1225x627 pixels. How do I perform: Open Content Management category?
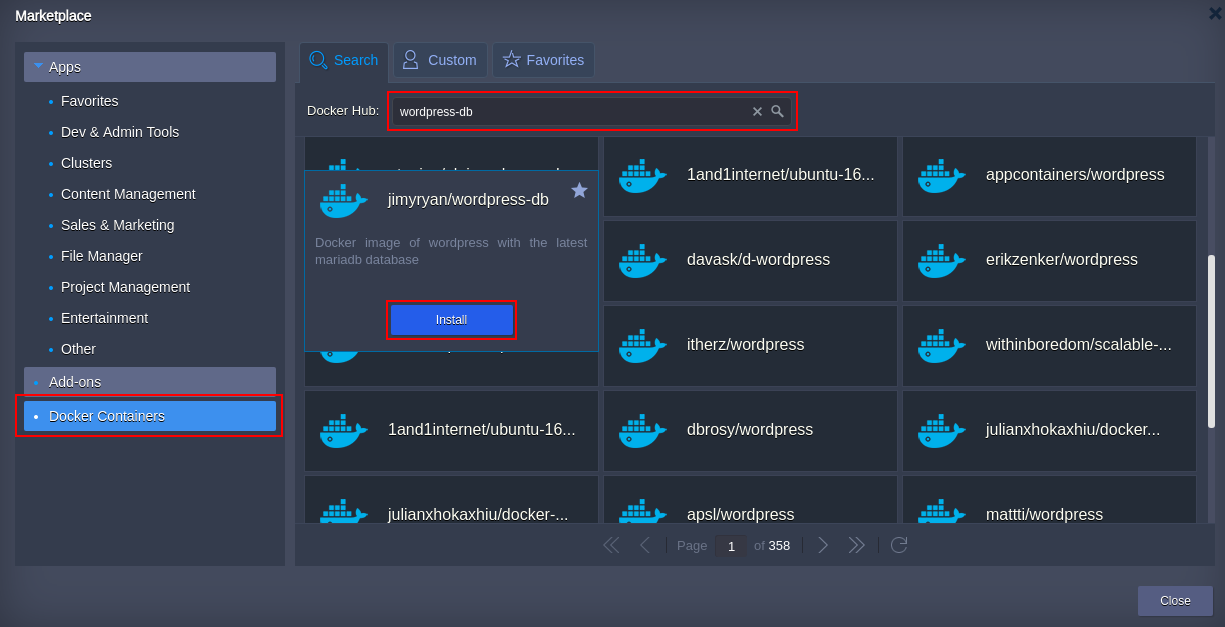click(128, 194)
